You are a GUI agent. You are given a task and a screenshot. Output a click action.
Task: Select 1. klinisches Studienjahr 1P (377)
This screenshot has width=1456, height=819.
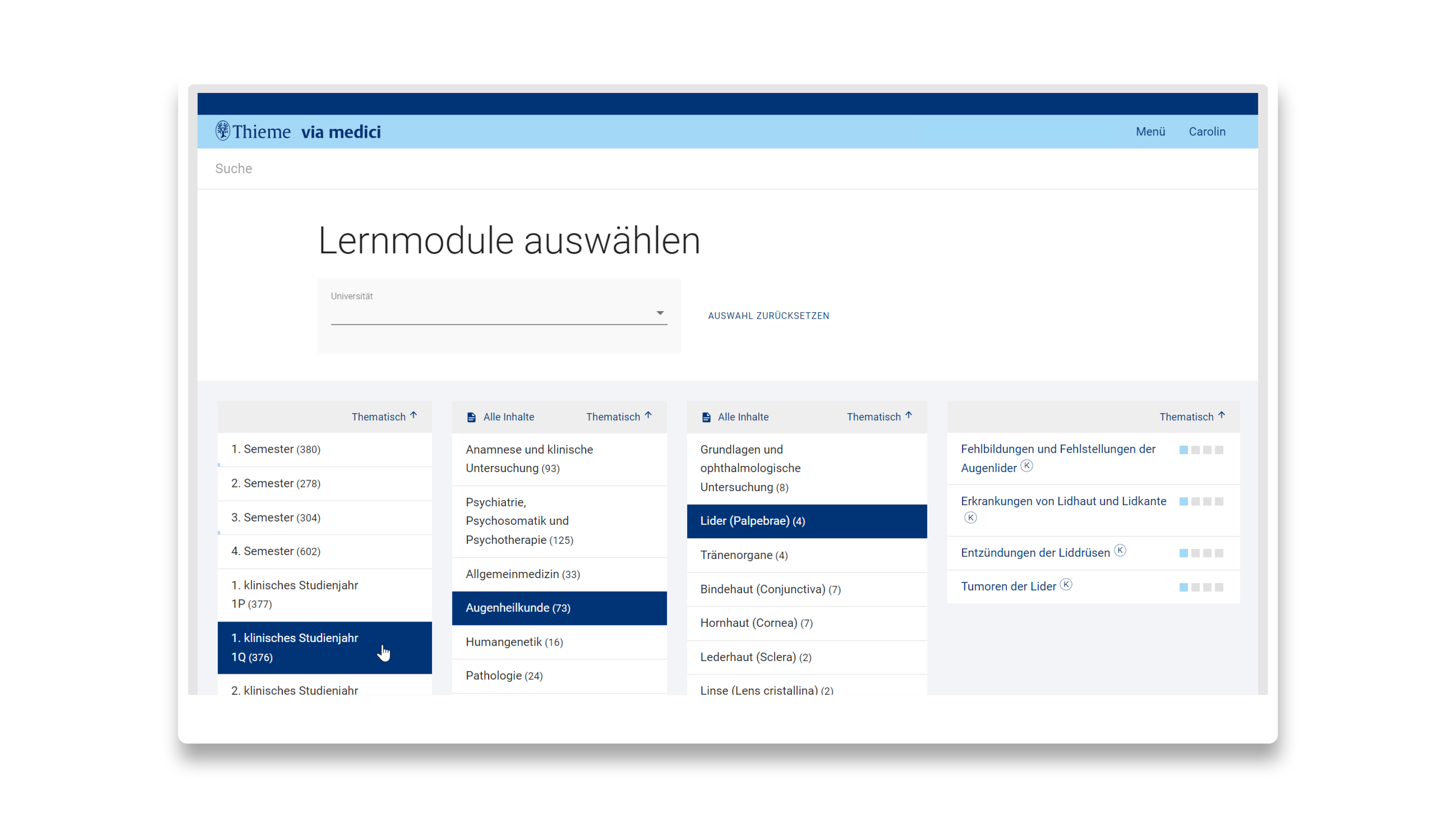pos(324,595)
